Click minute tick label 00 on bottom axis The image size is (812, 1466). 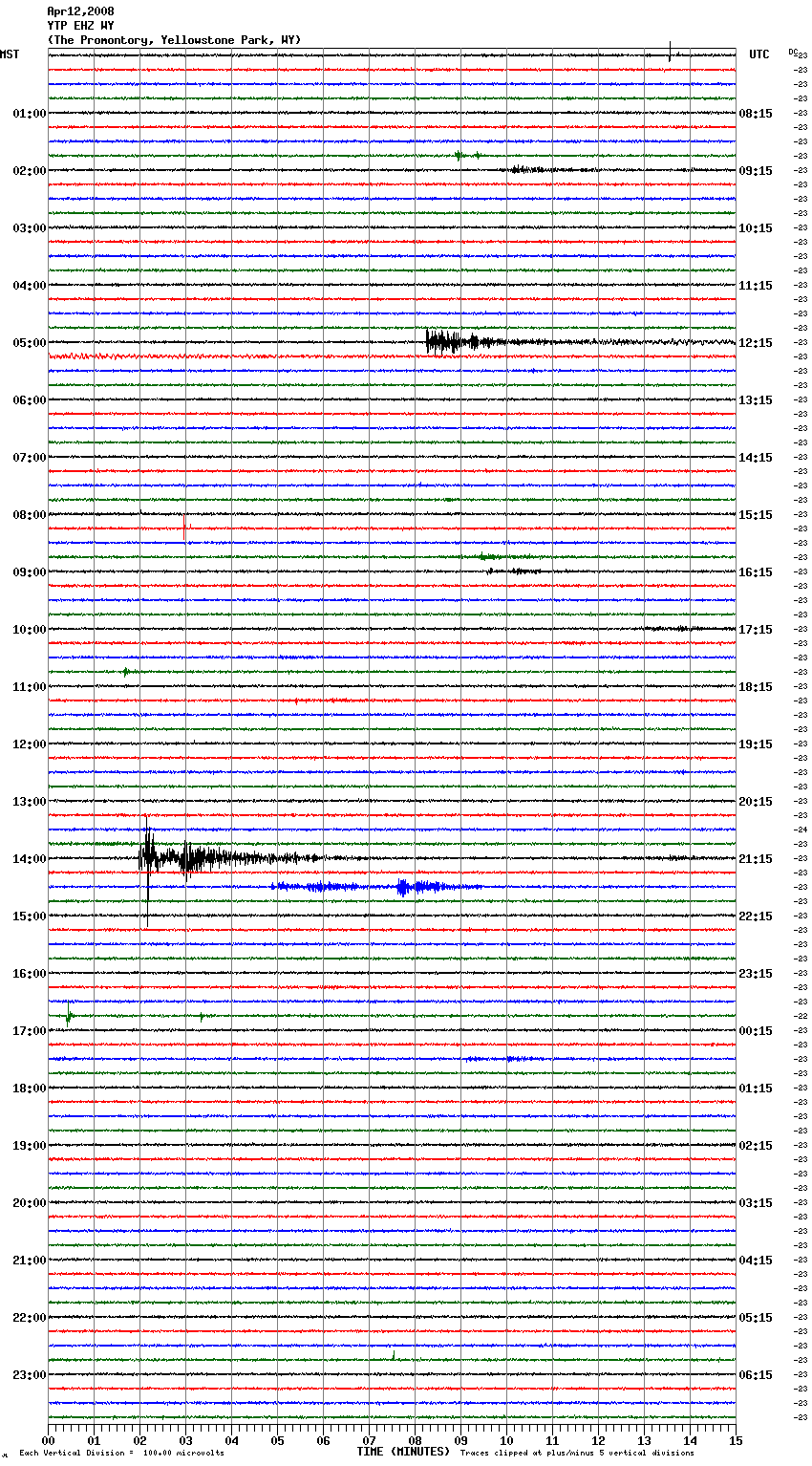tap(48, 1440)
